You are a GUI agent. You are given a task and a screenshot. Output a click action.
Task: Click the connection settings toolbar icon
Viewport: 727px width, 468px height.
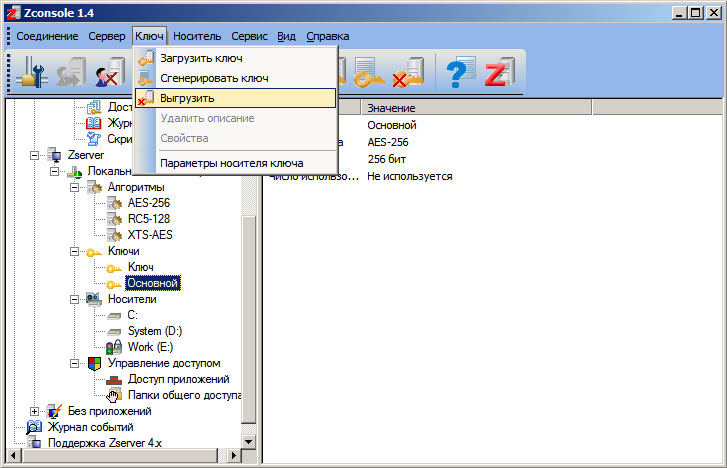pos(32,72)
